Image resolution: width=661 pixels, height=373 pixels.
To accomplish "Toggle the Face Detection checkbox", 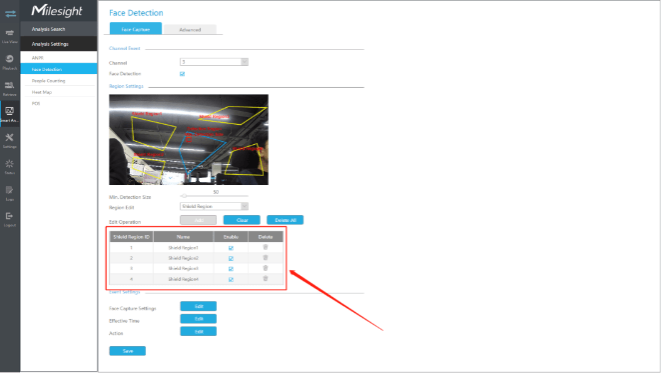I will (x=182, y=74).
